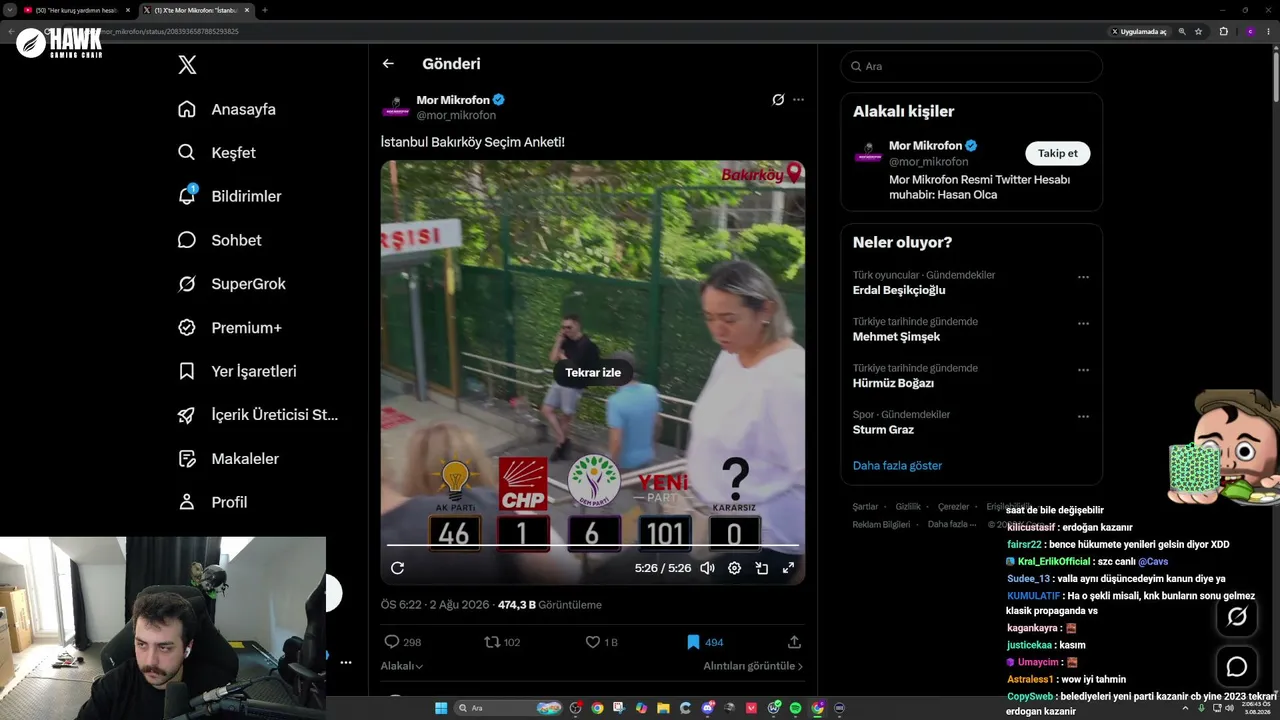Viewport: 1280px width, 720px height.
Task: Open the browser tab search dropdown
Action: tap(8, 10)
